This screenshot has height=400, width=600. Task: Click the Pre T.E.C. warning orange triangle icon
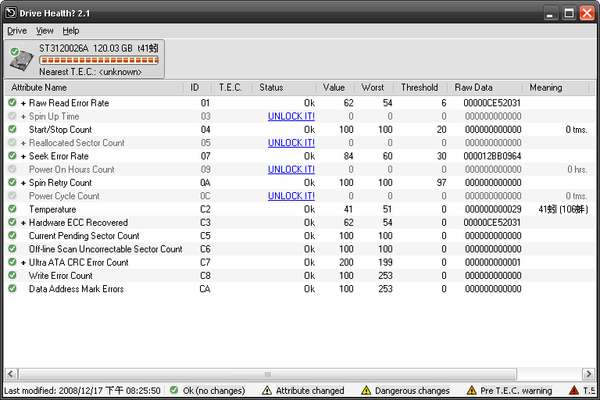click(471, 390)
